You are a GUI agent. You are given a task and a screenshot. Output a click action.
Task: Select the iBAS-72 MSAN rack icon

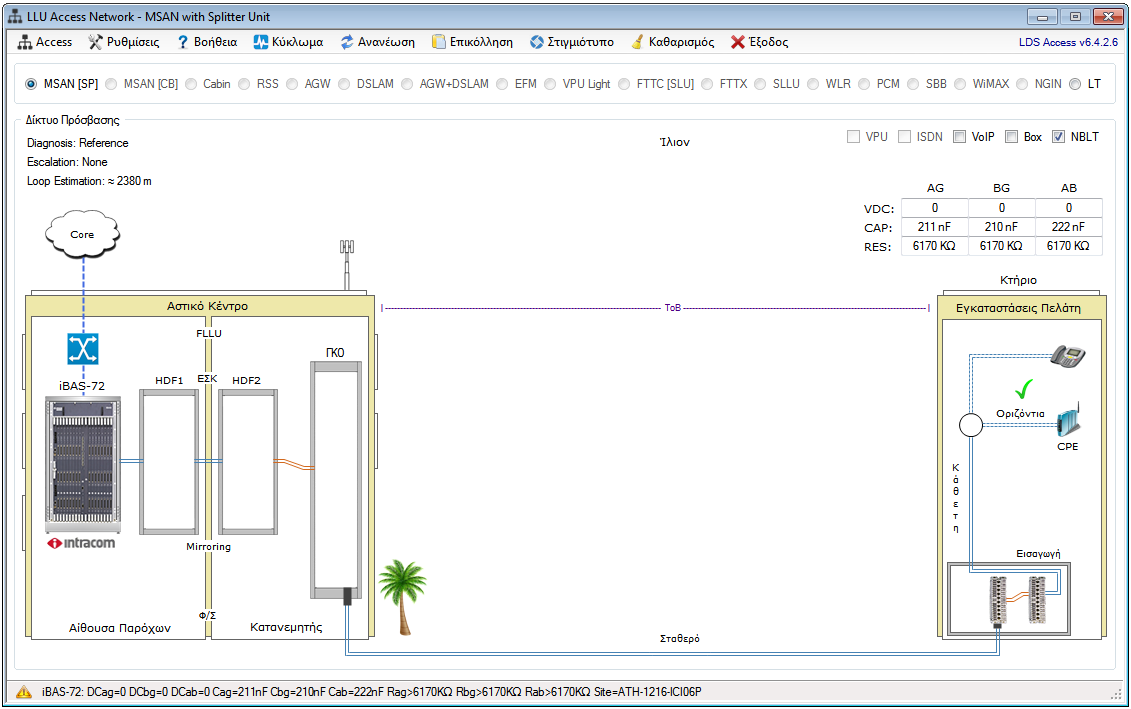pos(82,465)
